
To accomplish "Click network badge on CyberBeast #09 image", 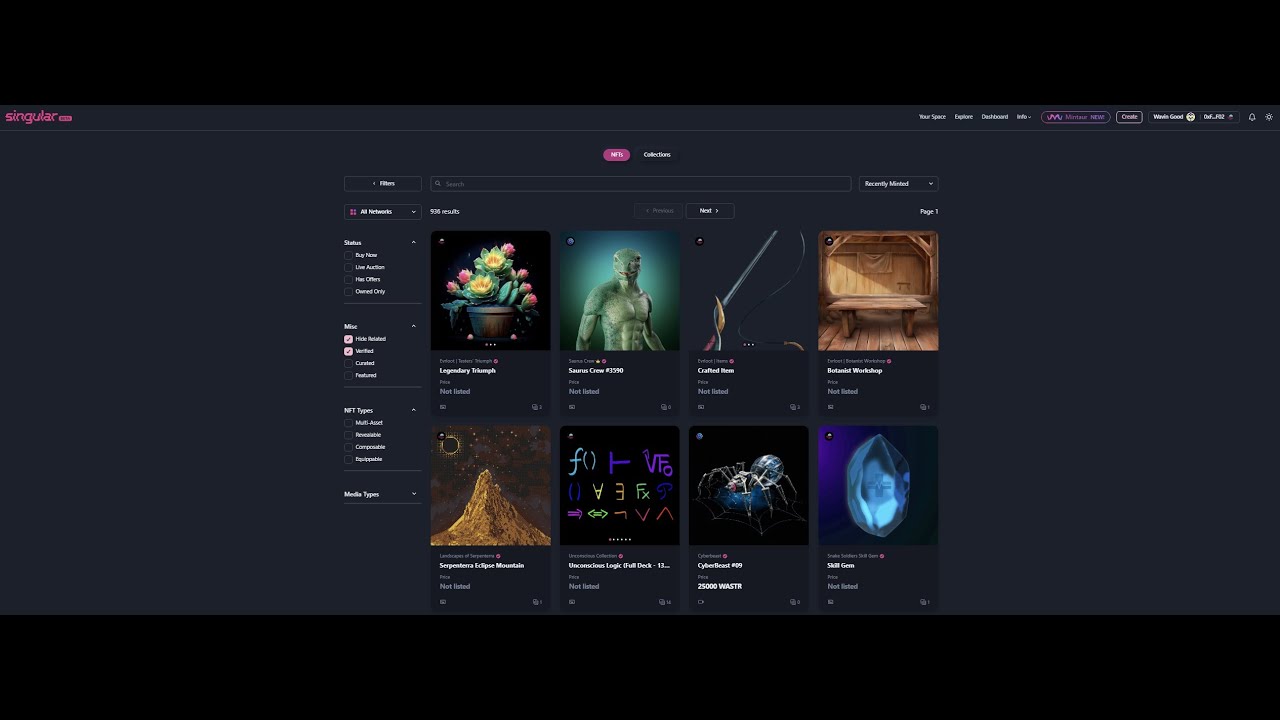I will tap(699, 436).
